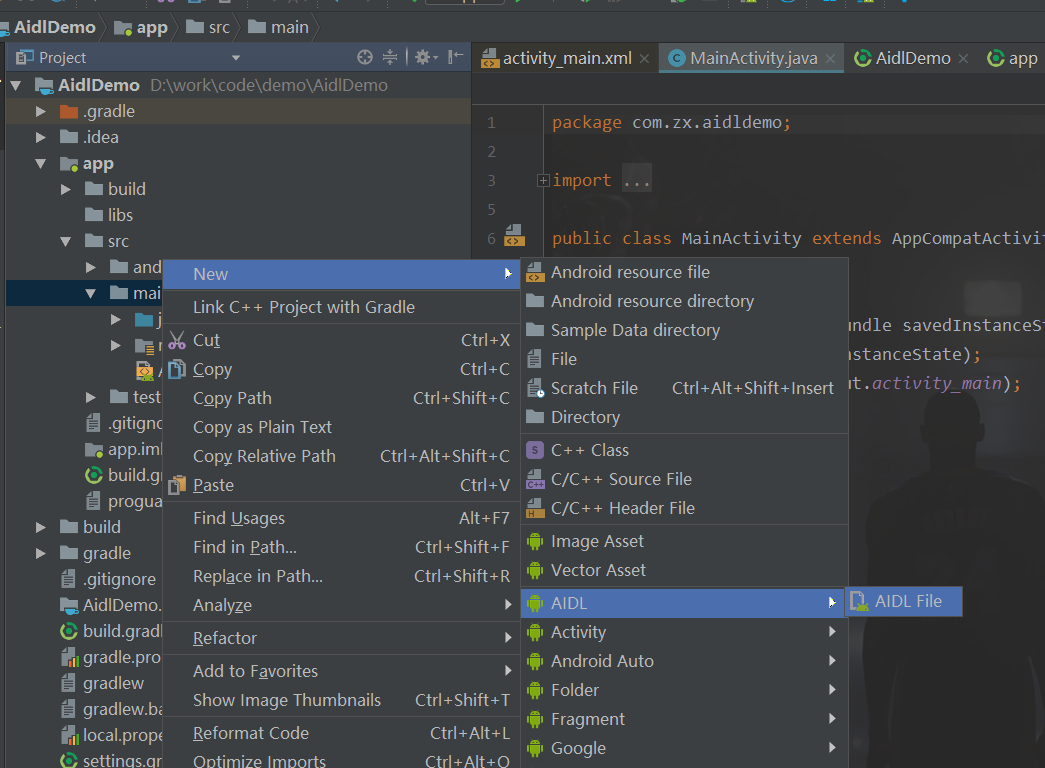Image resolution: width=1045 pixels, height=768 pixels.
Task: Click the Sample Data directory folder icon
Action: [x=535, y=330]
